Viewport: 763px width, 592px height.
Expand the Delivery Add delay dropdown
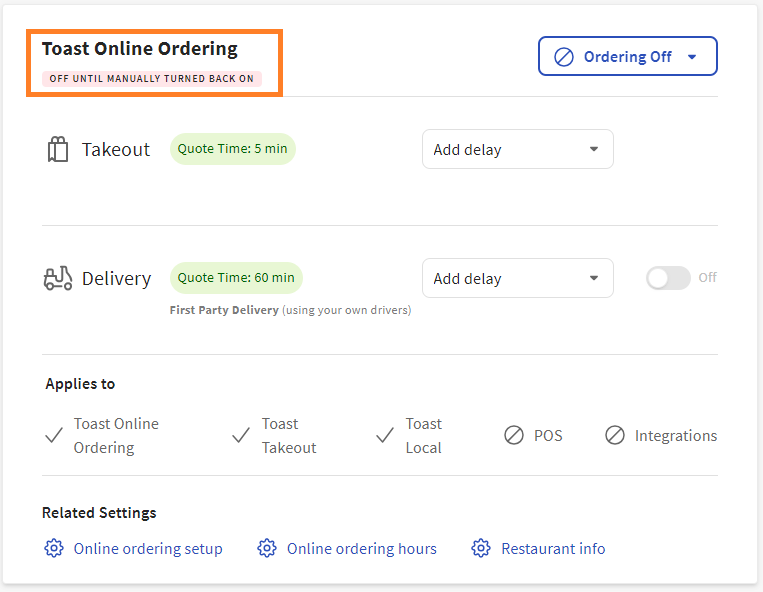click(517, 279)
